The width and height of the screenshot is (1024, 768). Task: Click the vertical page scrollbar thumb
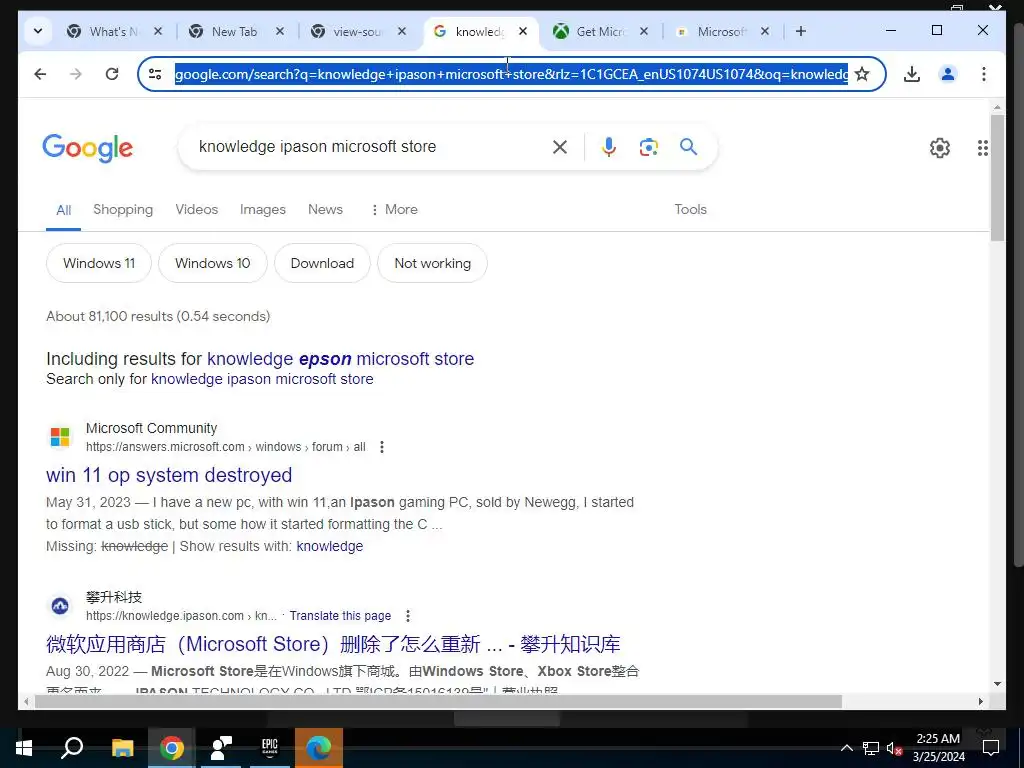(x=997, y=178)
